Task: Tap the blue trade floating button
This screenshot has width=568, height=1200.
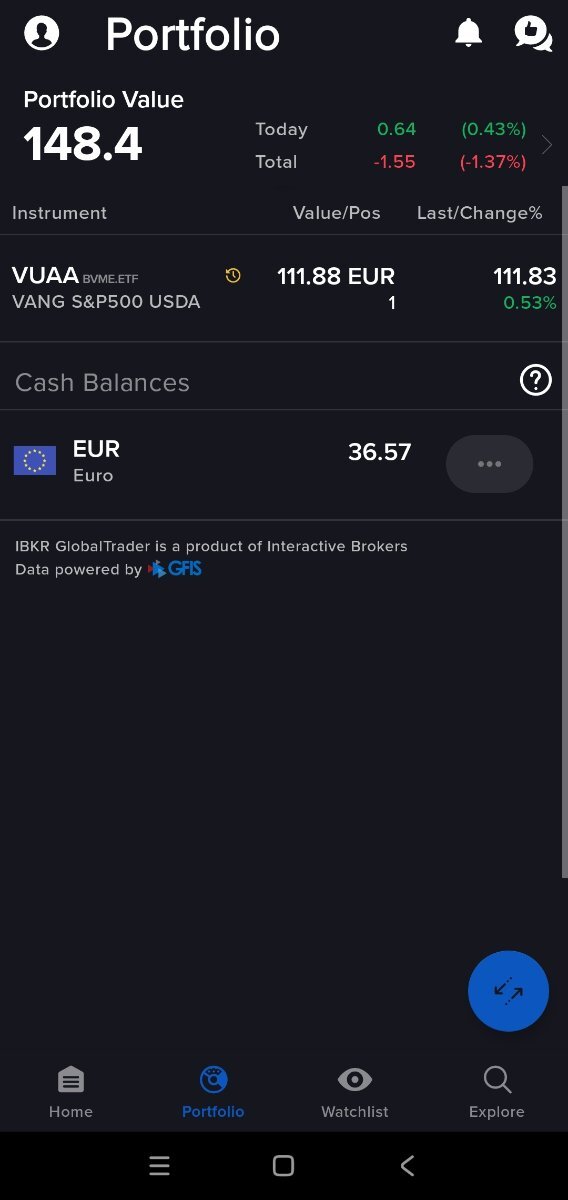Action: (508, 991)
